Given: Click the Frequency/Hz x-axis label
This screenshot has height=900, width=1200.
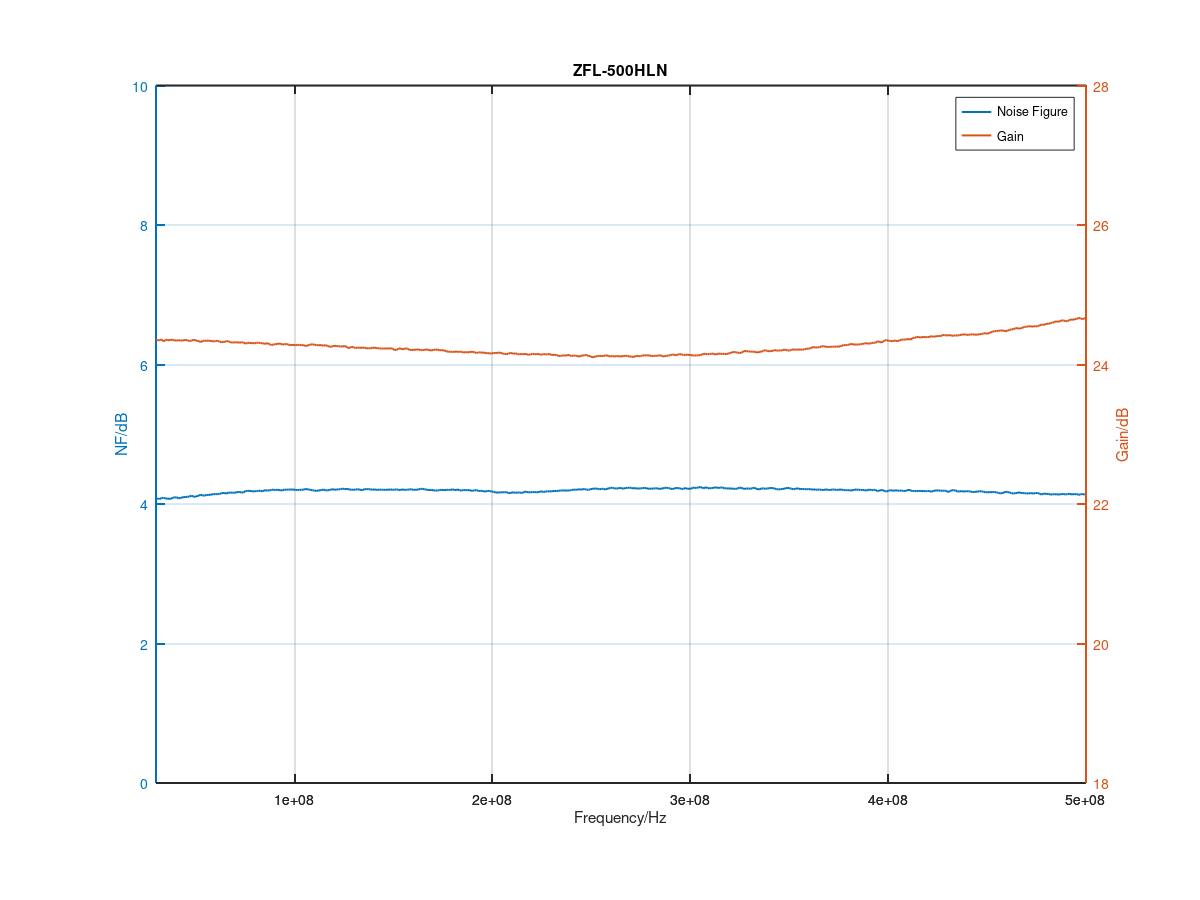Looking at the screenshot, I should coord(620,818).
